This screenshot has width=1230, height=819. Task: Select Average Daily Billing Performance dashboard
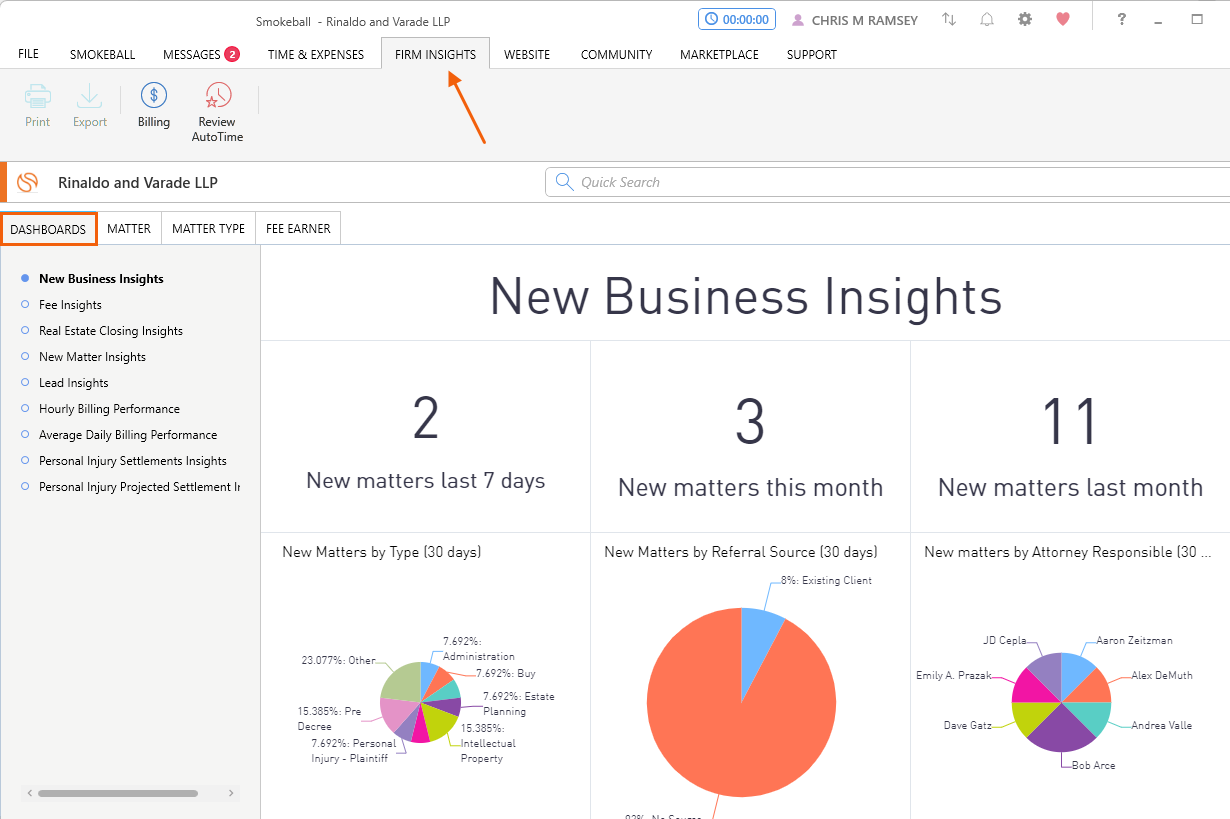(x=128, y=435)
